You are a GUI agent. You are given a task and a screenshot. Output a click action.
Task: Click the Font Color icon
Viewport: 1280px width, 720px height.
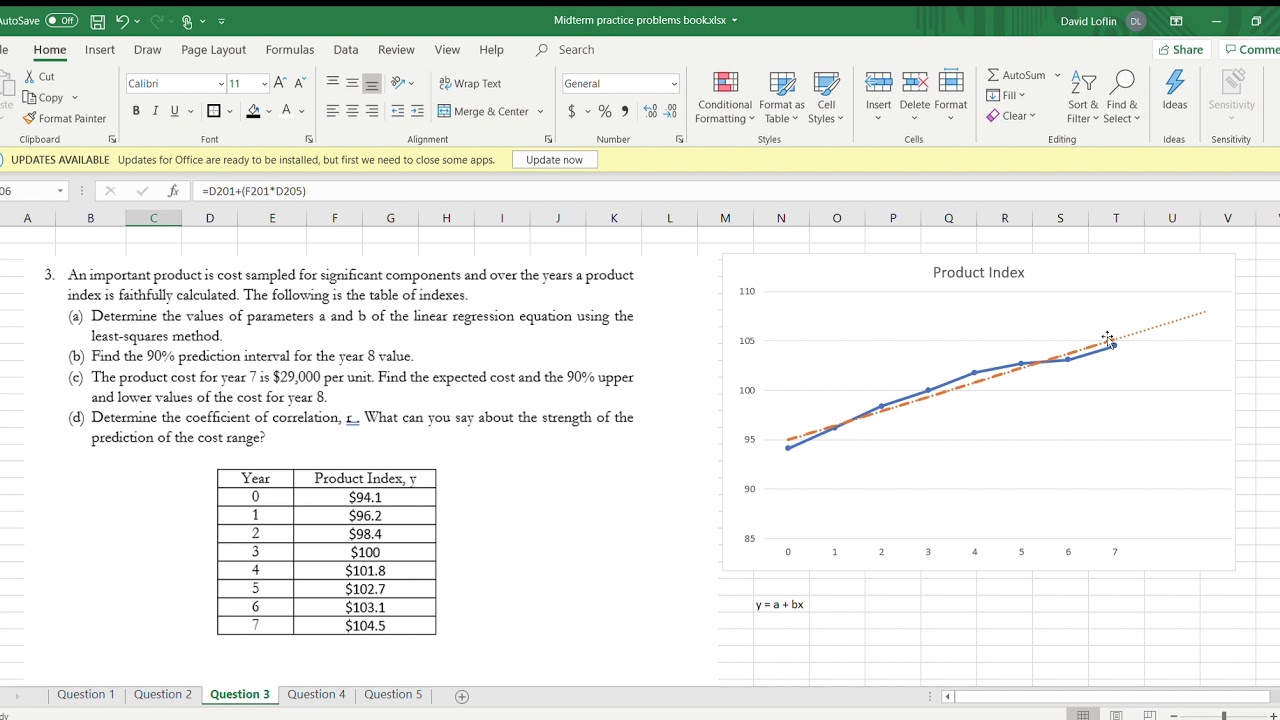[287, 111]
